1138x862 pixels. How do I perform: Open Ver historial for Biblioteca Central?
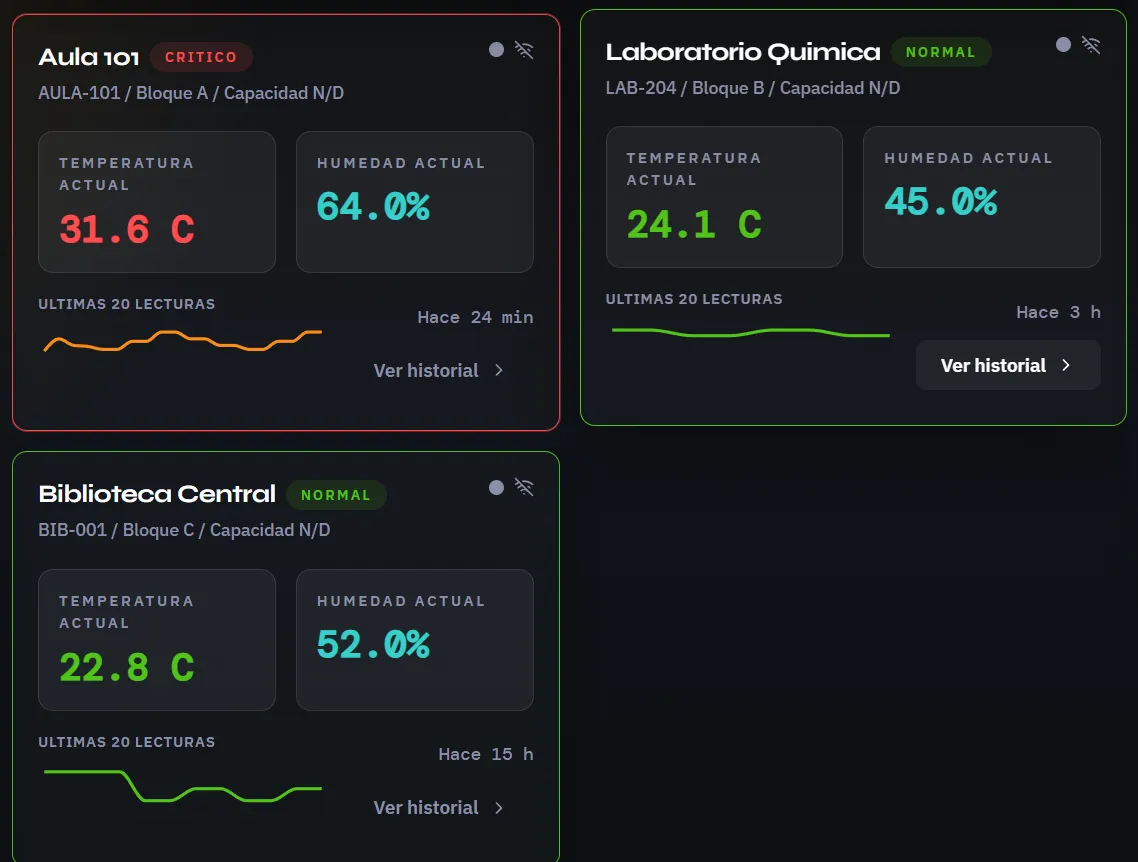tap(438, 808)
